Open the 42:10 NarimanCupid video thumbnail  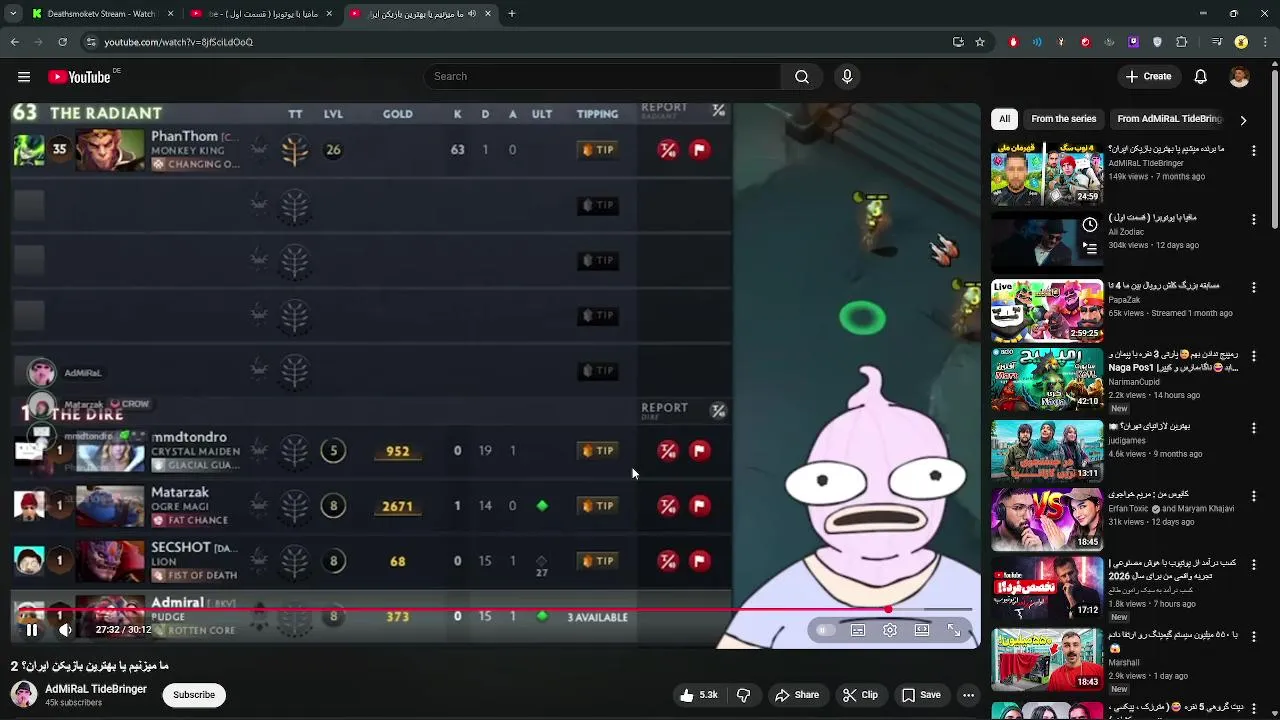[x=1047, y=380]
